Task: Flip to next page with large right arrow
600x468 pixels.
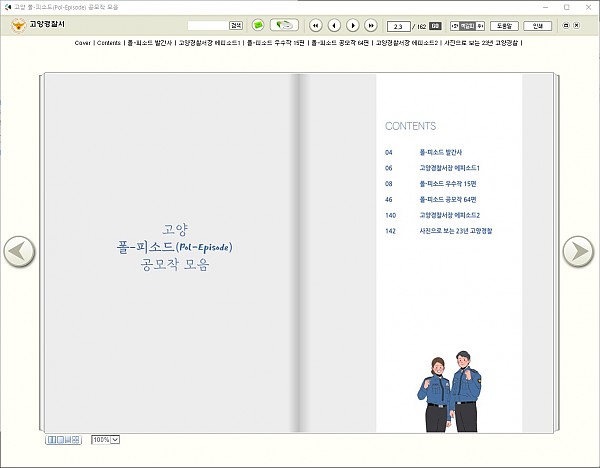Action: tap(578, 251)
